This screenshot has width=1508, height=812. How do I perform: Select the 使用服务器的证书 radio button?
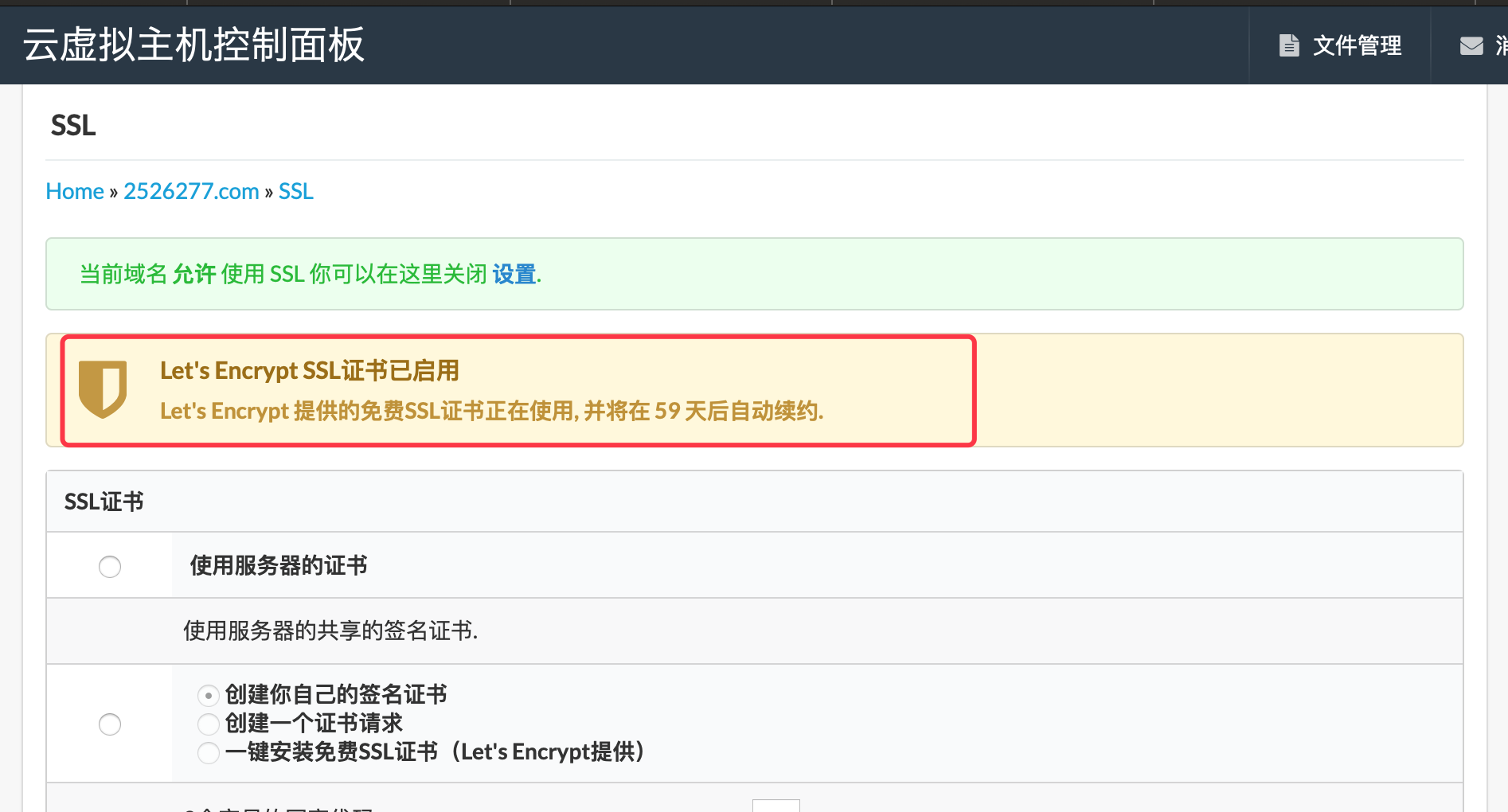[x=110, y=567]
